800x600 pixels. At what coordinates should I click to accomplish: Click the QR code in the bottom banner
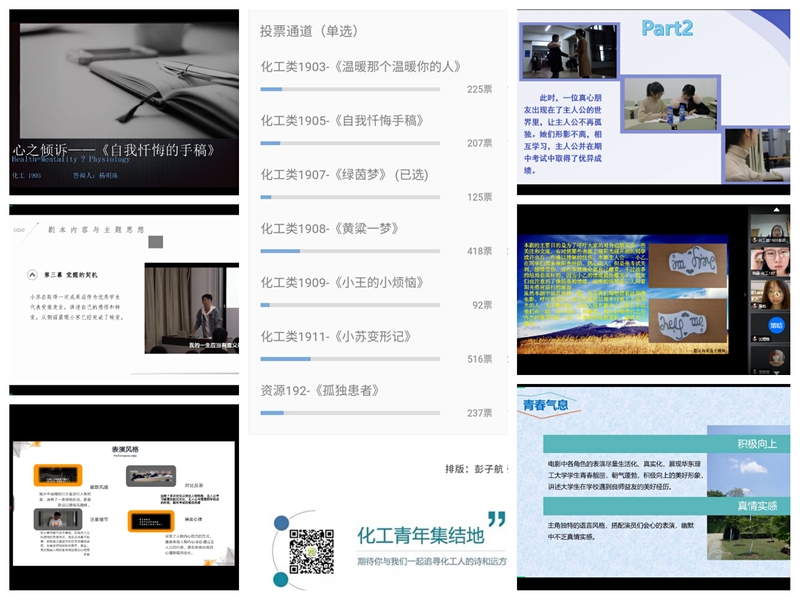tap(310, 549)
